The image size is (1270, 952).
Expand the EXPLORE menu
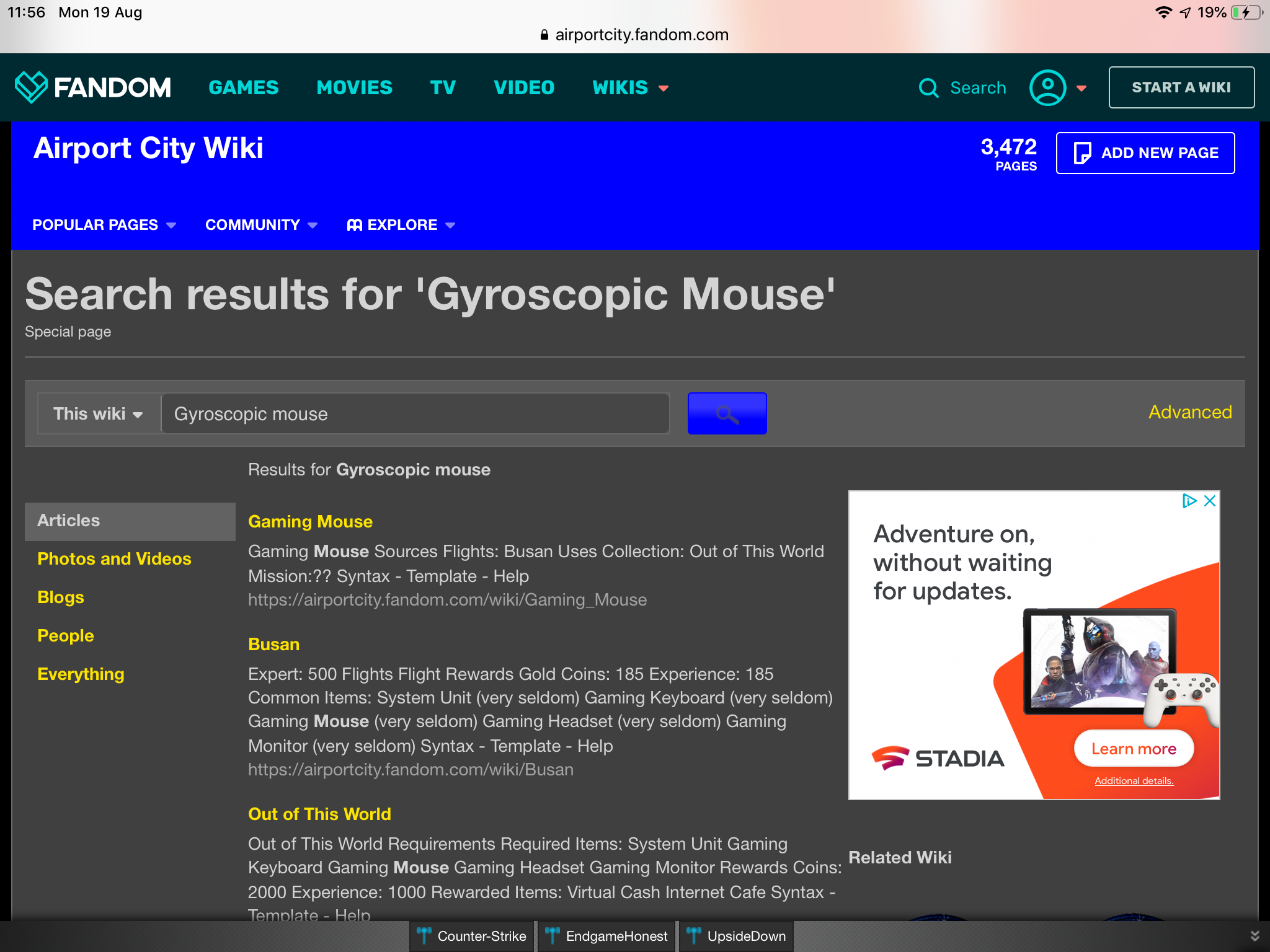point(401,225)
